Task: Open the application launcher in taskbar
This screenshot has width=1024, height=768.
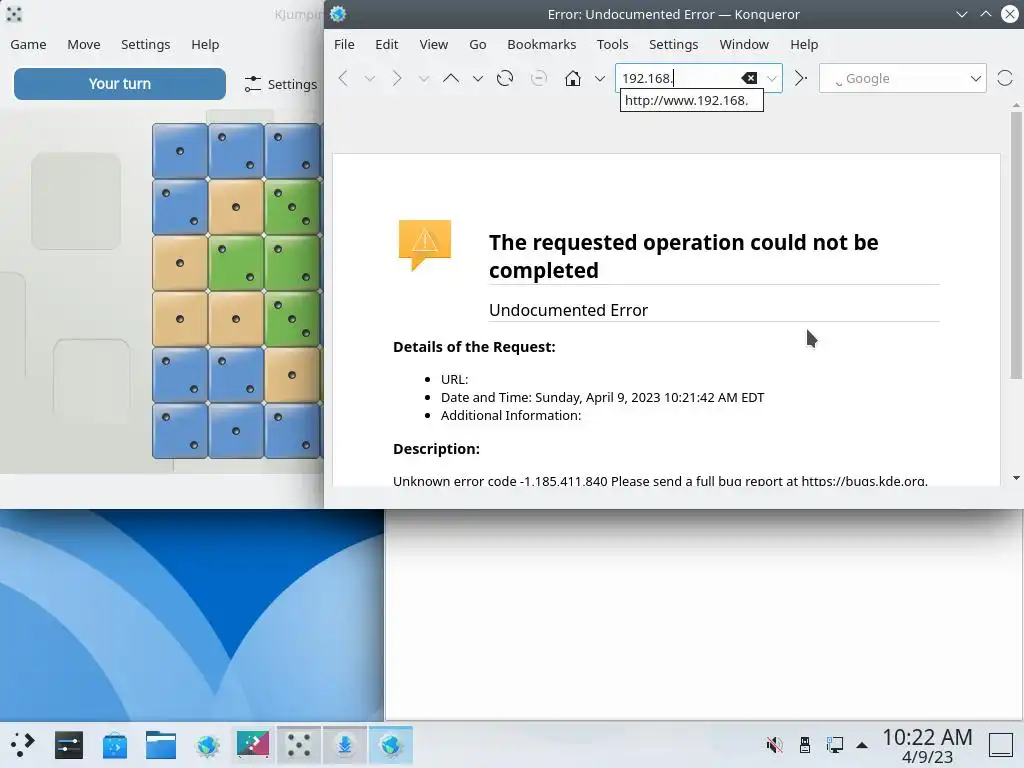Action: tap(22, 744)
